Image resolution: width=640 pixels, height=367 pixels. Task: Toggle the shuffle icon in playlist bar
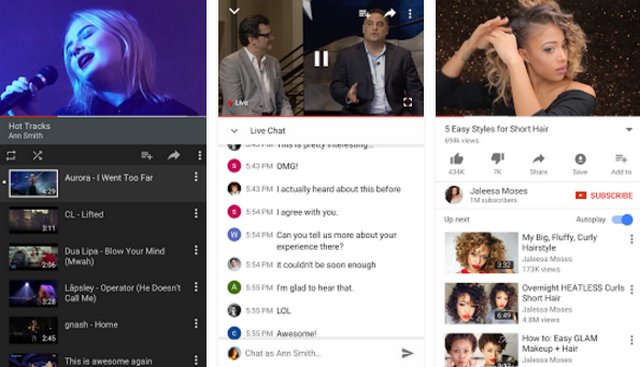point(38,155)
